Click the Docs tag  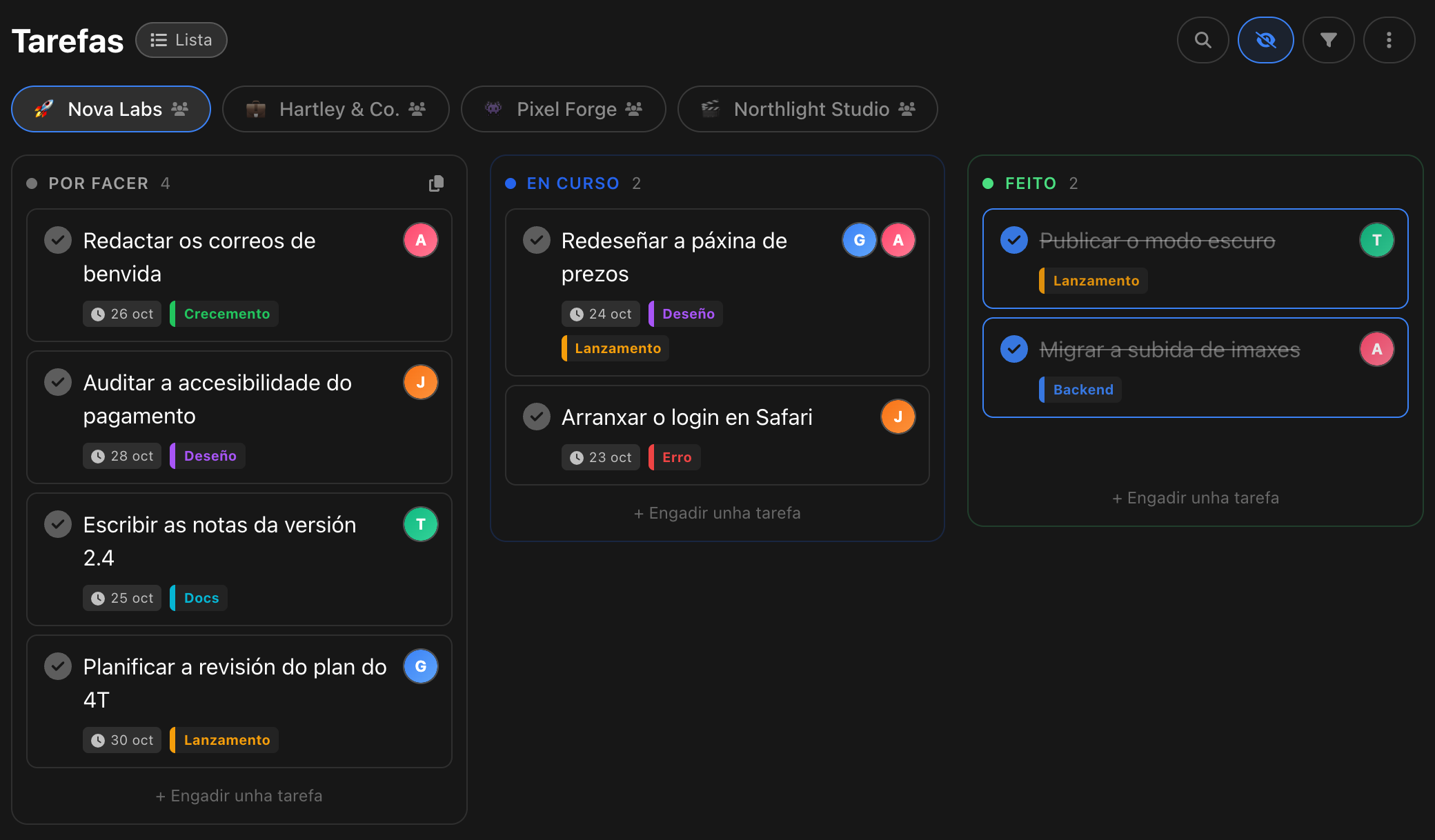(x=199, y=598)
